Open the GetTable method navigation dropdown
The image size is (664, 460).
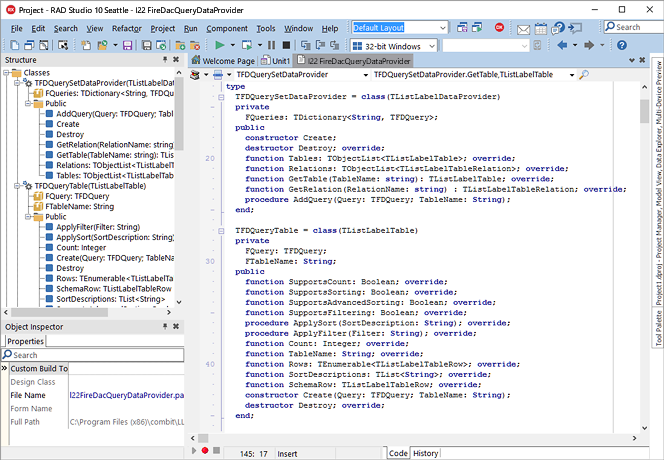tap(572, 75)
